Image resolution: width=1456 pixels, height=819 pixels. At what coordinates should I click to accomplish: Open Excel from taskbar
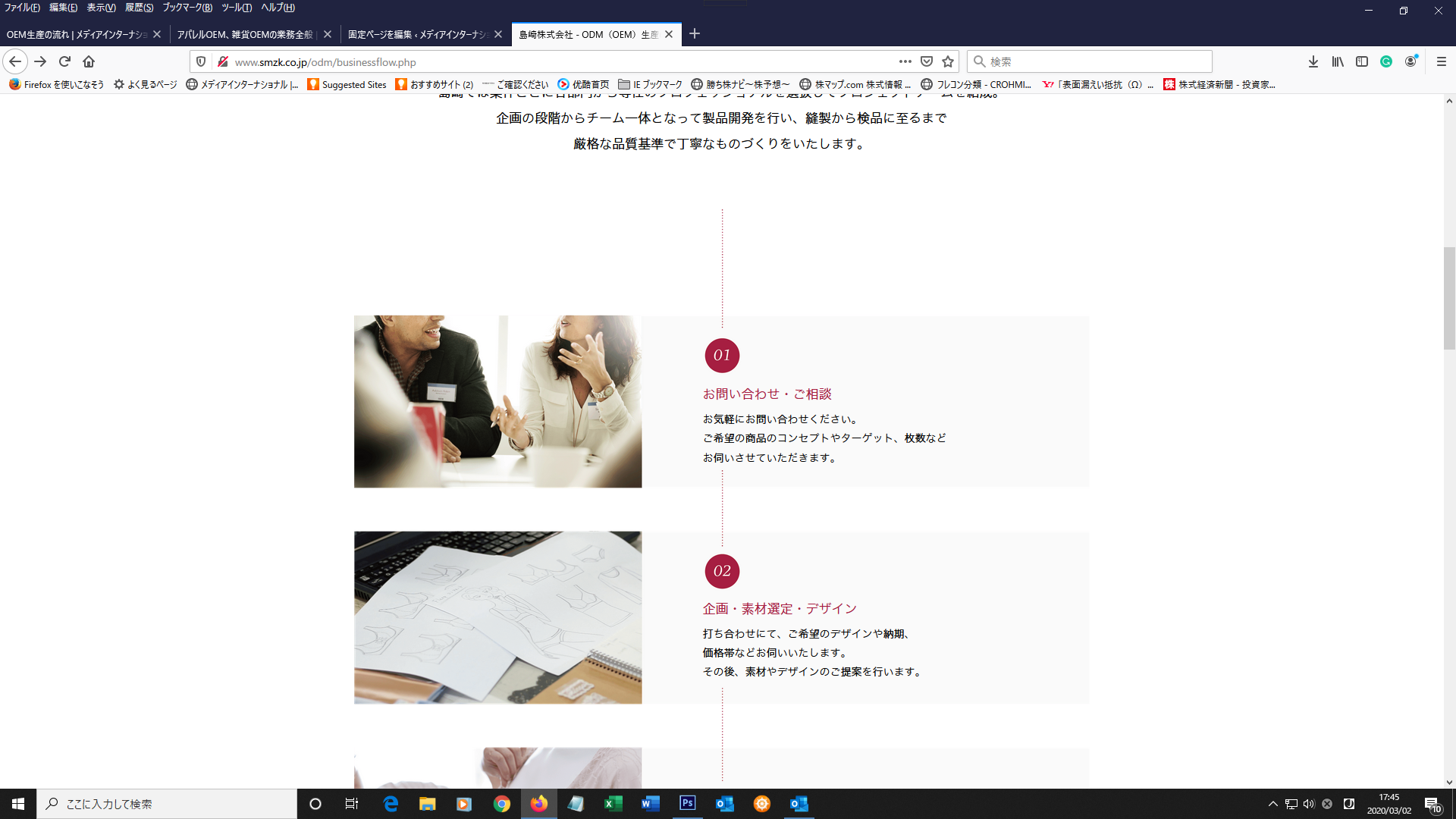pos(613,804)
